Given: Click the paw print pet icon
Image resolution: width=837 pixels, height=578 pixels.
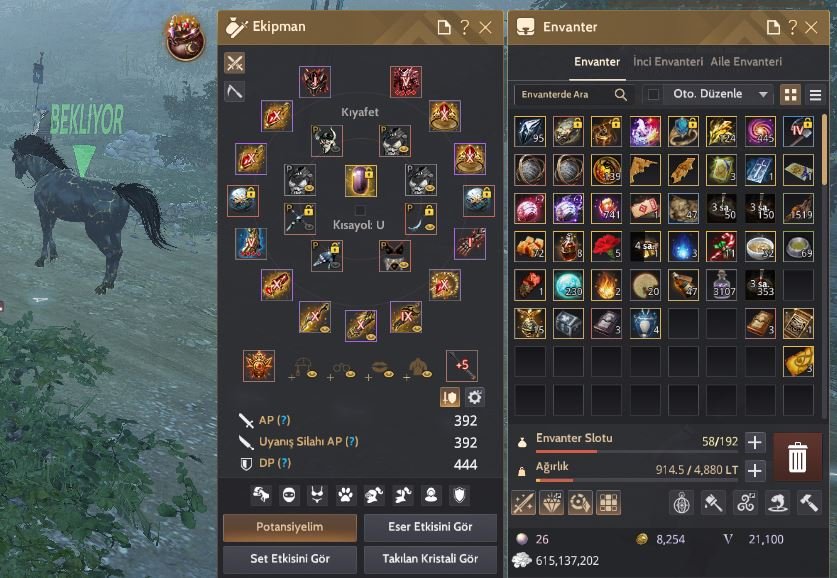Looking at the screenshot, I should (345, 496).
